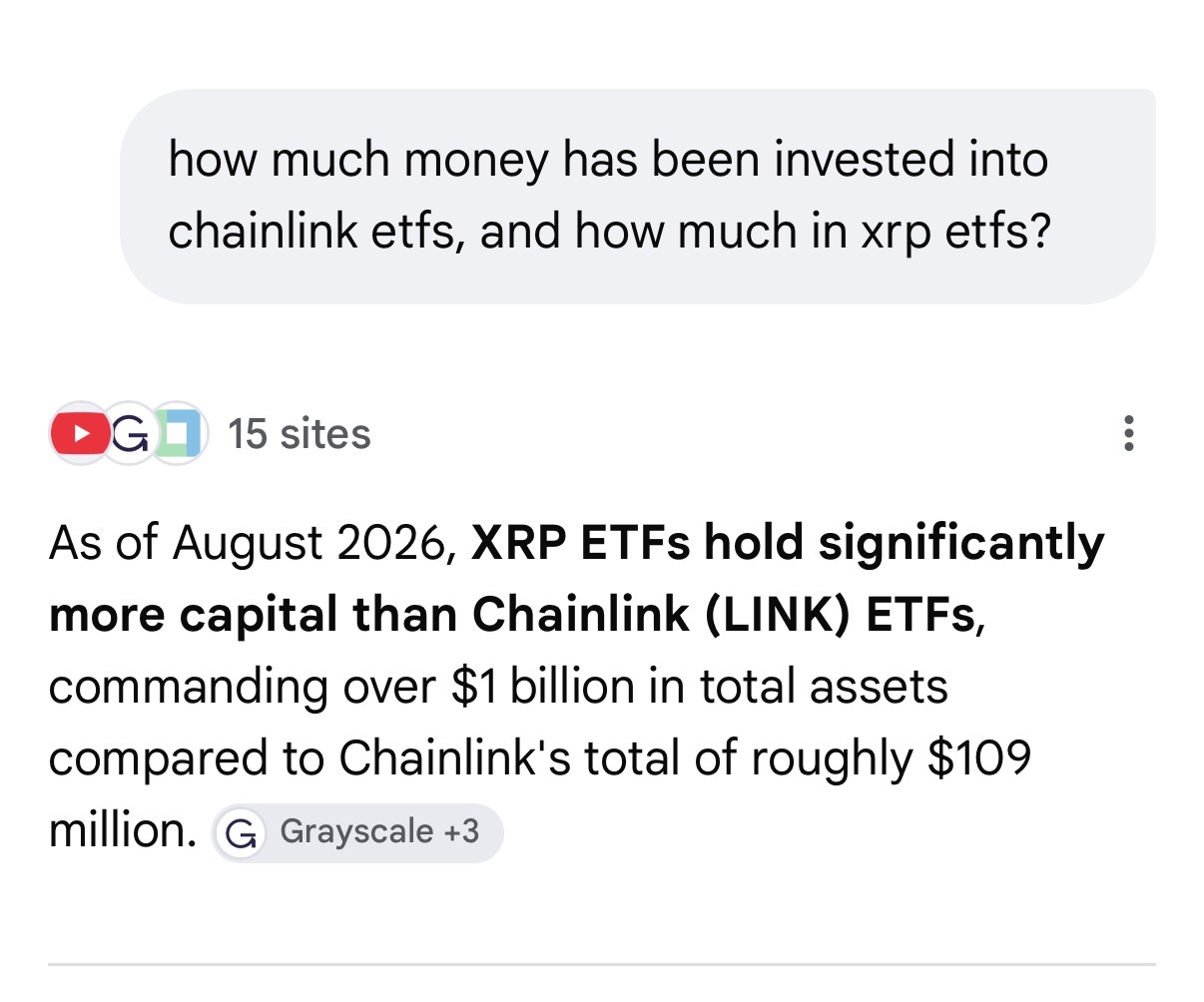Open the YouTube source icon
1204x1002 pixels.
pyautogui.click(x=78, y=434)
